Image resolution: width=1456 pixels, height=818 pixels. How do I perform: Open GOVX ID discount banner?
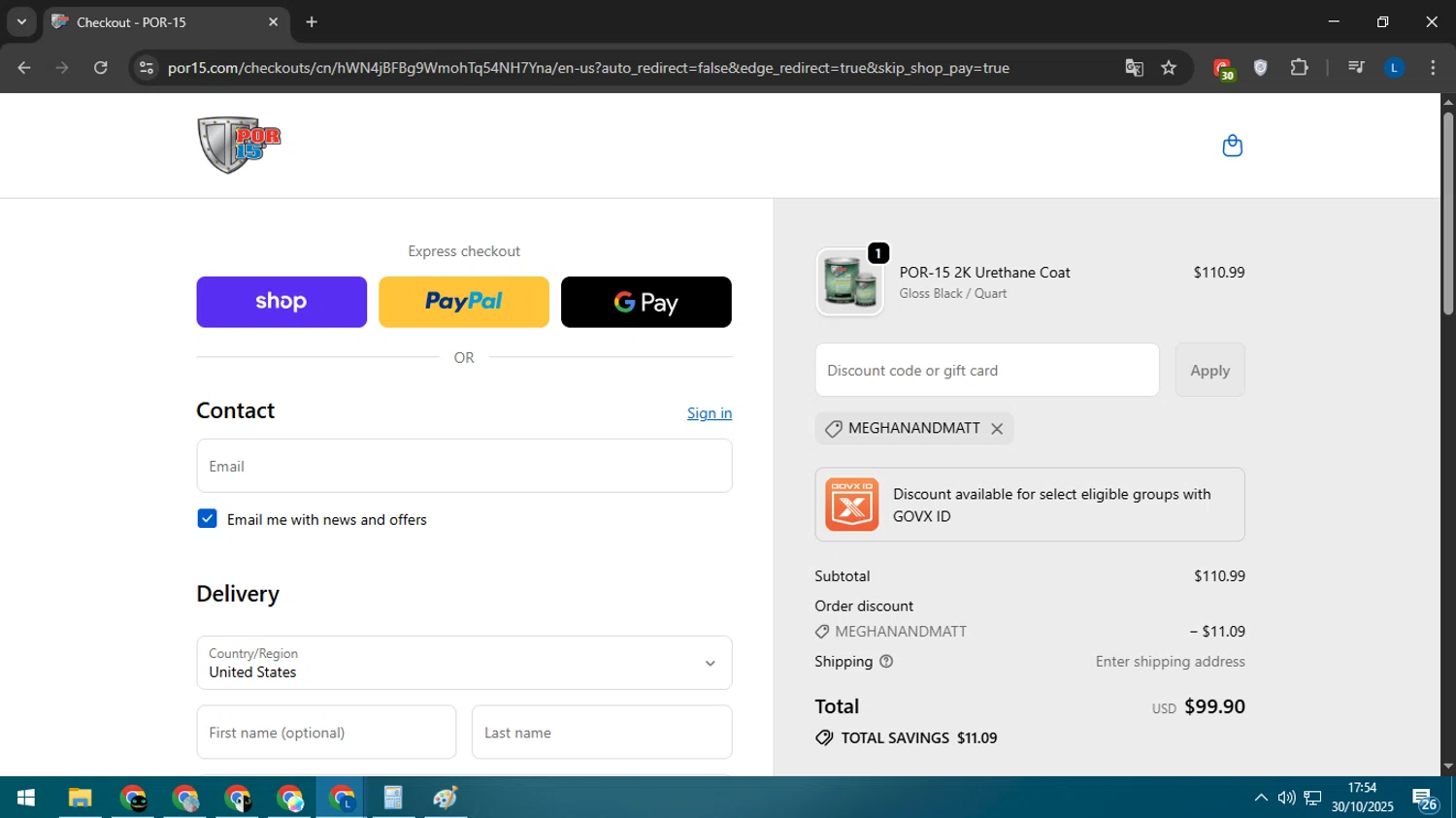click(1030, 505)
